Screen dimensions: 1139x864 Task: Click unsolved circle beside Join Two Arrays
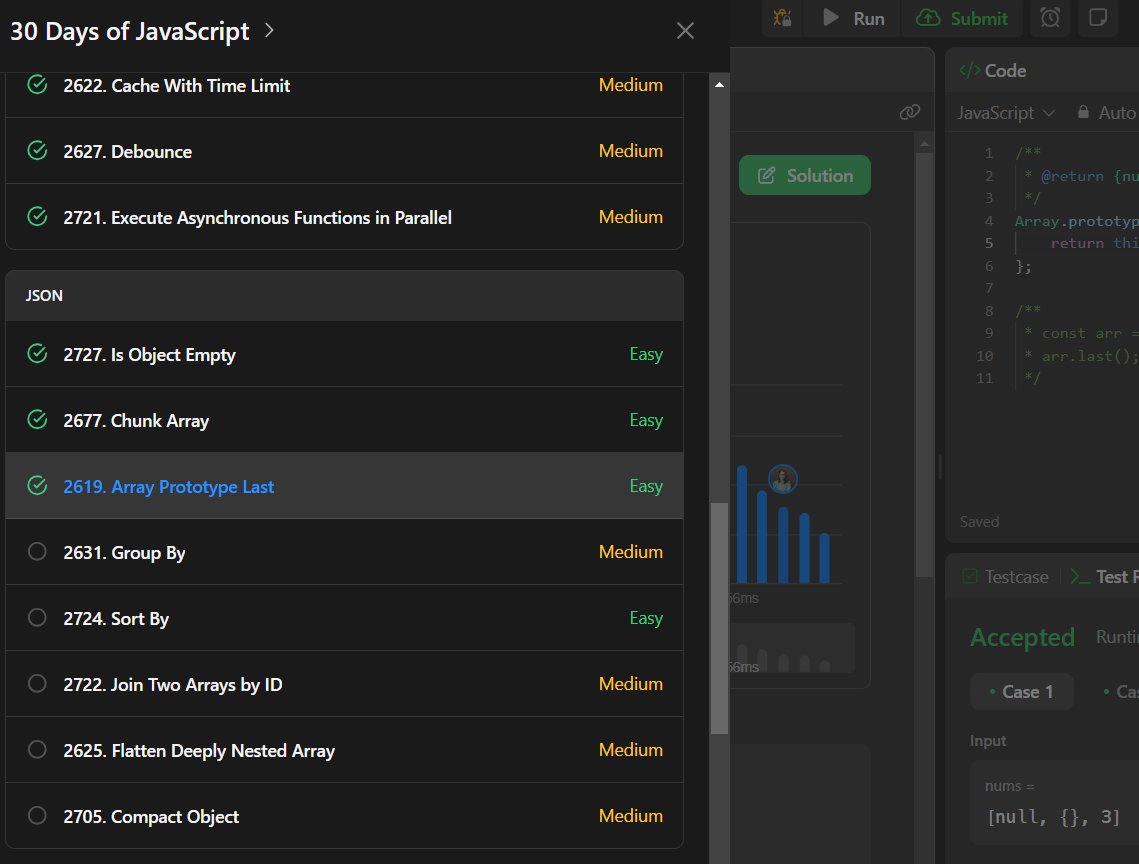point(37,684)
